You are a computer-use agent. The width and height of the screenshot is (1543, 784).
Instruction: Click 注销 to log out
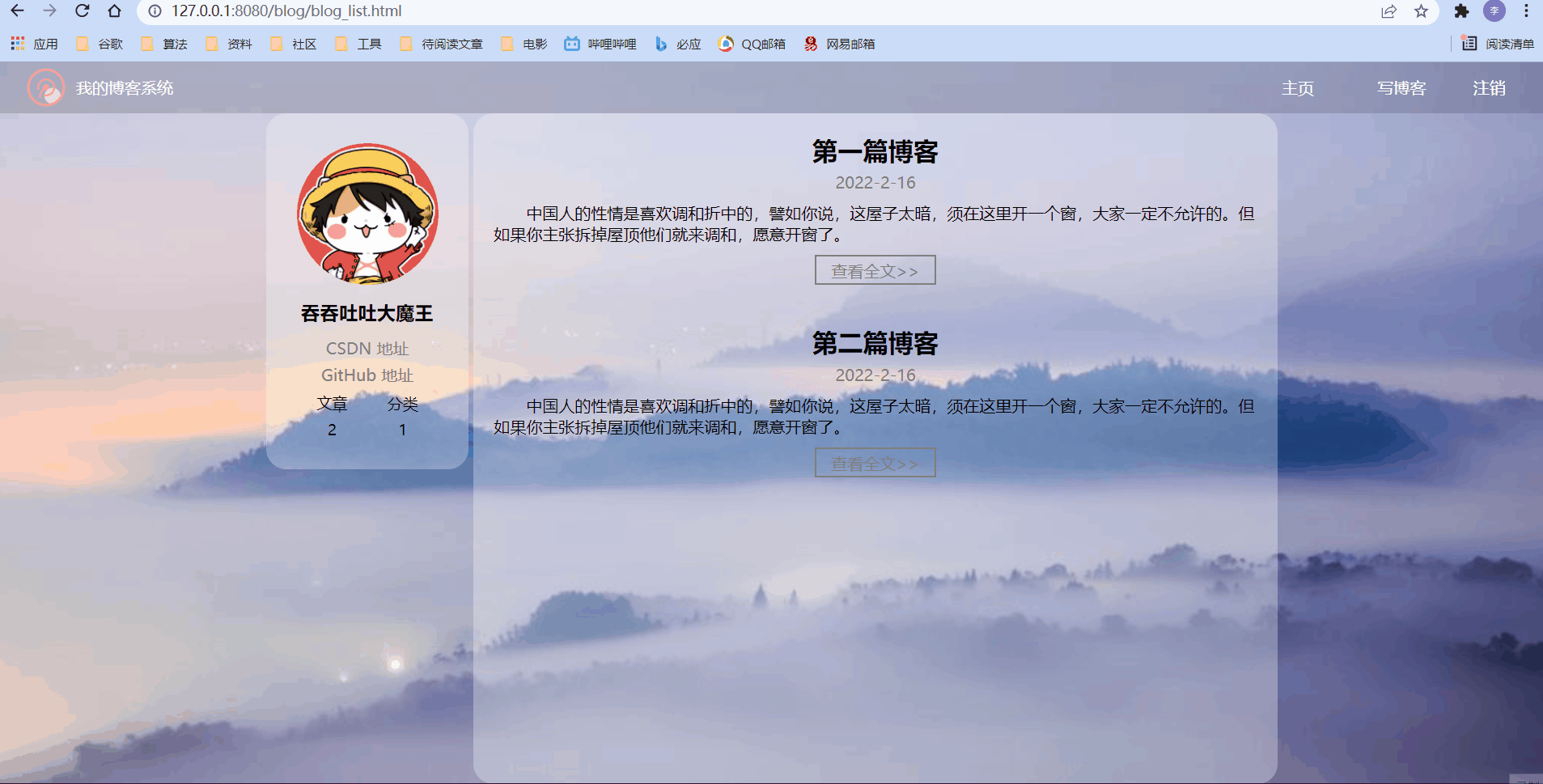tap(1488, 87)
